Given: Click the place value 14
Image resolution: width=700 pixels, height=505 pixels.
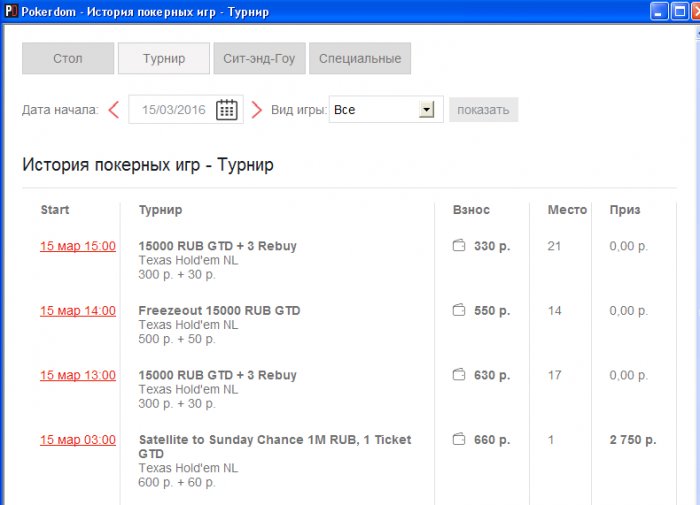Looking at the screenshot, I should (554, 311).
